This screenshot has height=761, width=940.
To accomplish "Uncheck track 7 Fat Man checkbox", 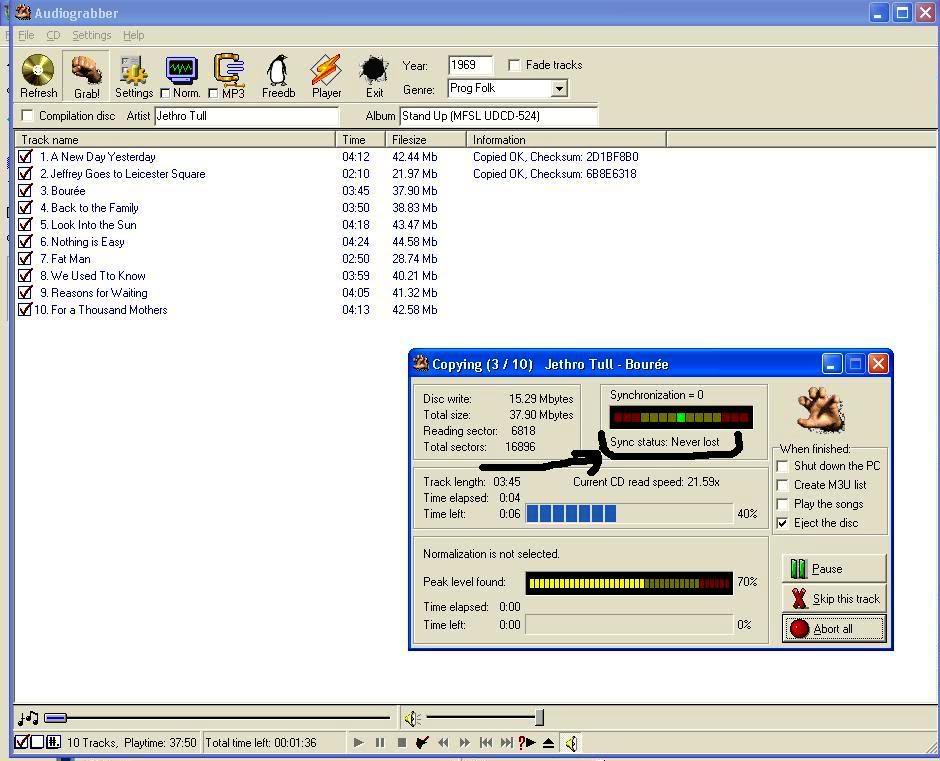I will (x=25, y=258).
